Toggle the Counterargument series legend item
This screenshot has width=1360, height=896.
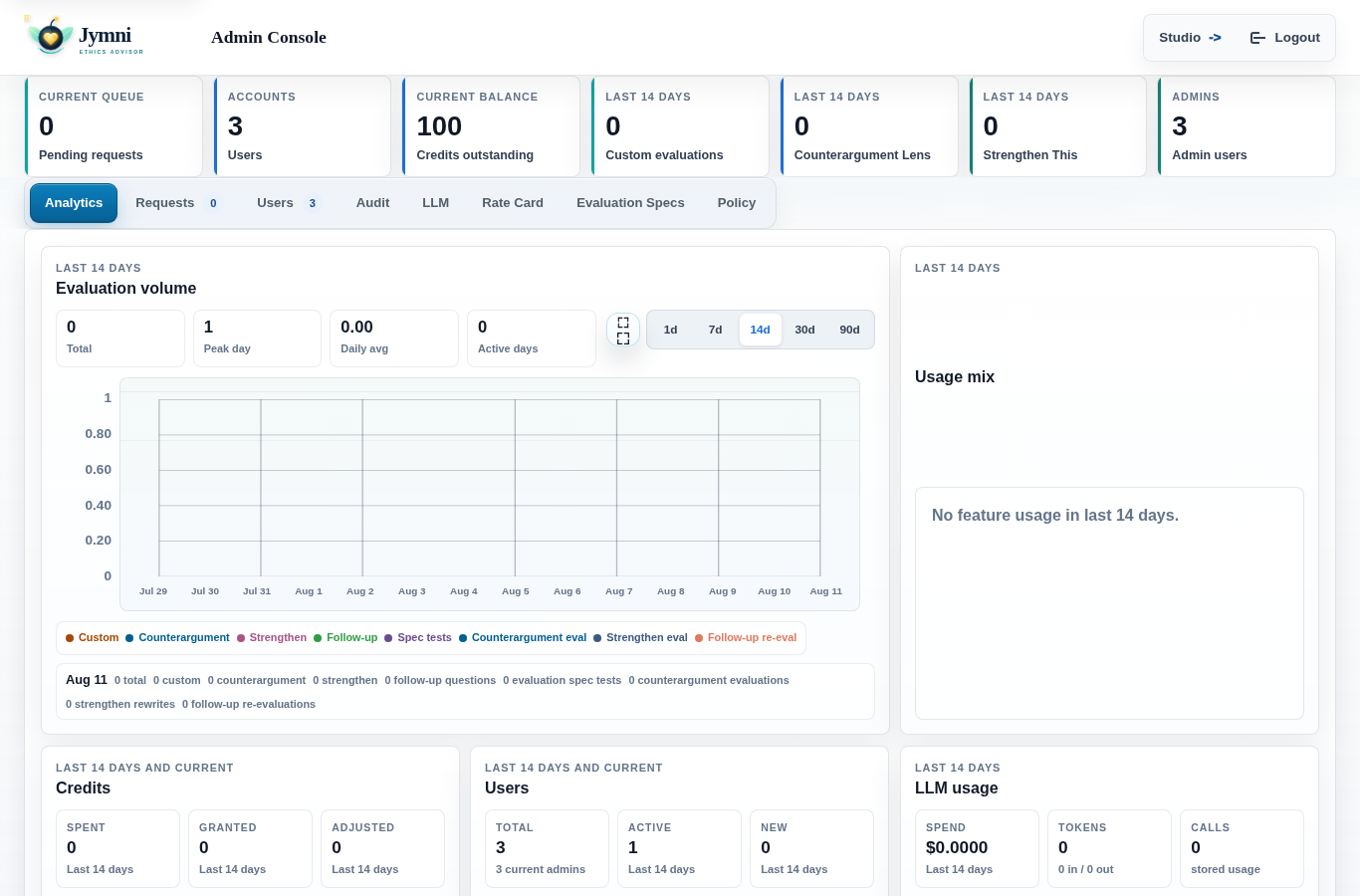click(177, 638)
